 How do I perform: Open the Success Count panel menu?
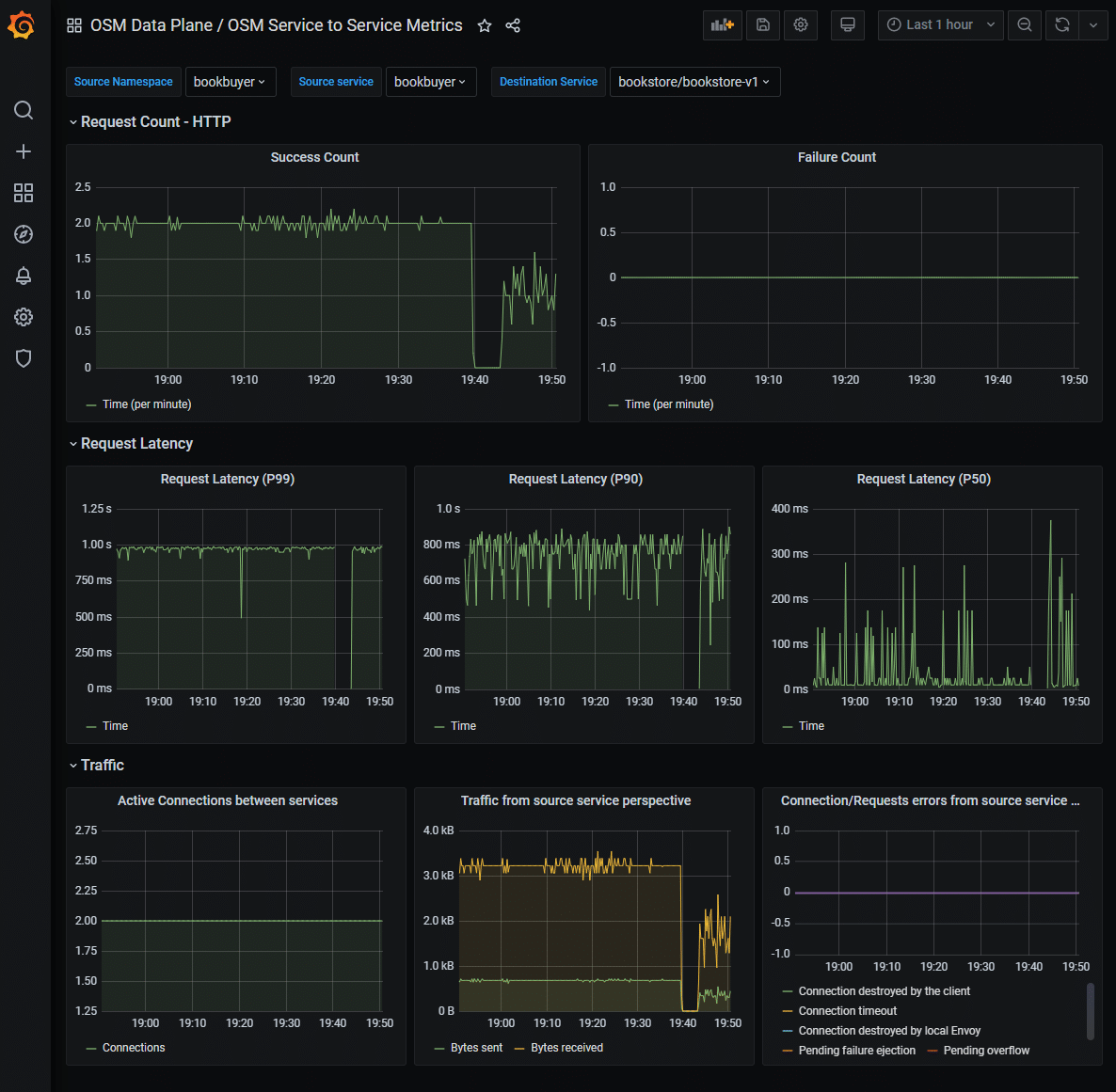(314, 157)
